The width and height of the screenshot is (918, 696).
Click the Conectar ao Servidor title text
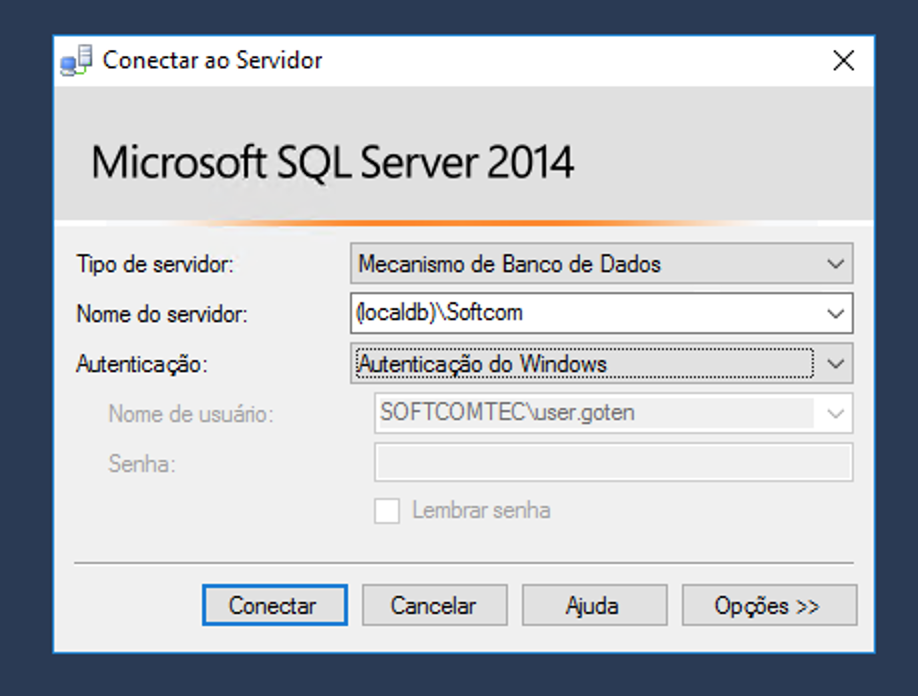(x=213, y=61)
